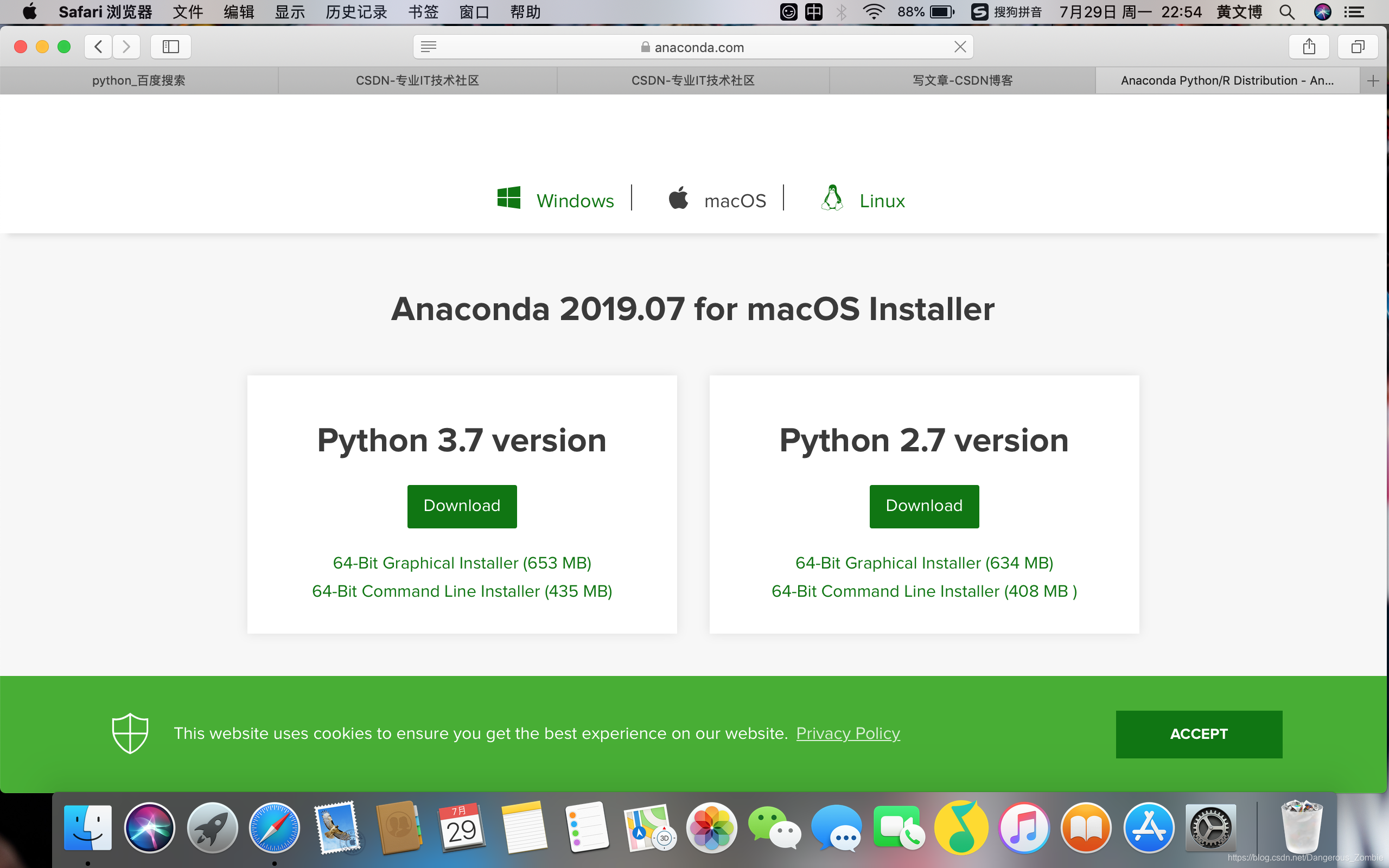
Task: Open the Share menu icon
Action: [x=1309, y=47]
